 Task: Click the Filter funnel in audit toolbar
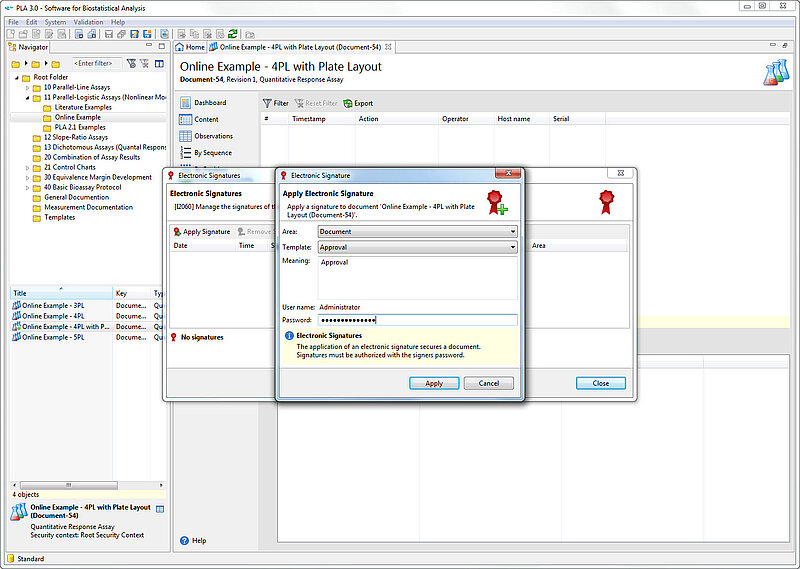(x=267, y=103)
